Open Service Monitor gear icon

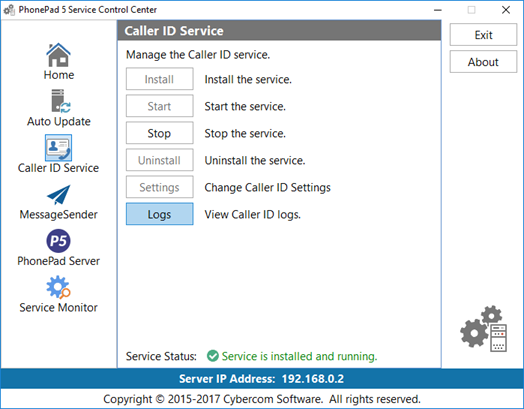pos(58,287)
